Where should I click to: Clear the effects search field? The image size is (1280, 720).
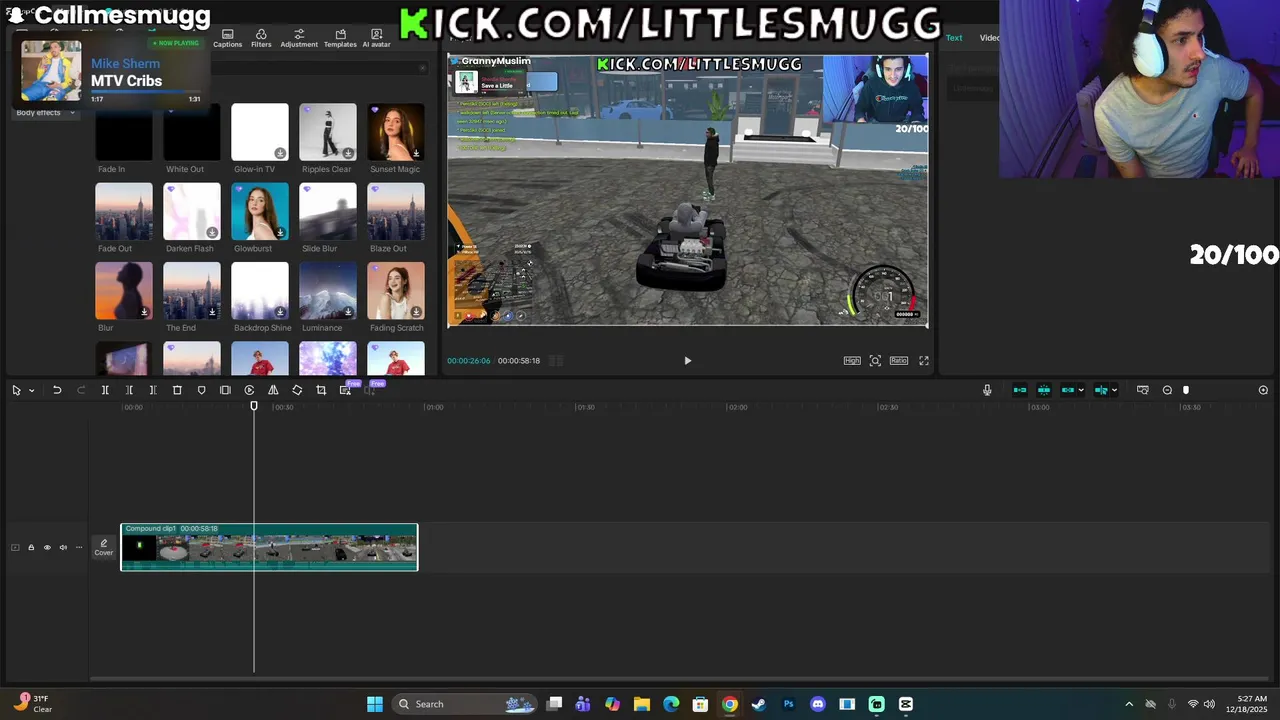point(423,68)
